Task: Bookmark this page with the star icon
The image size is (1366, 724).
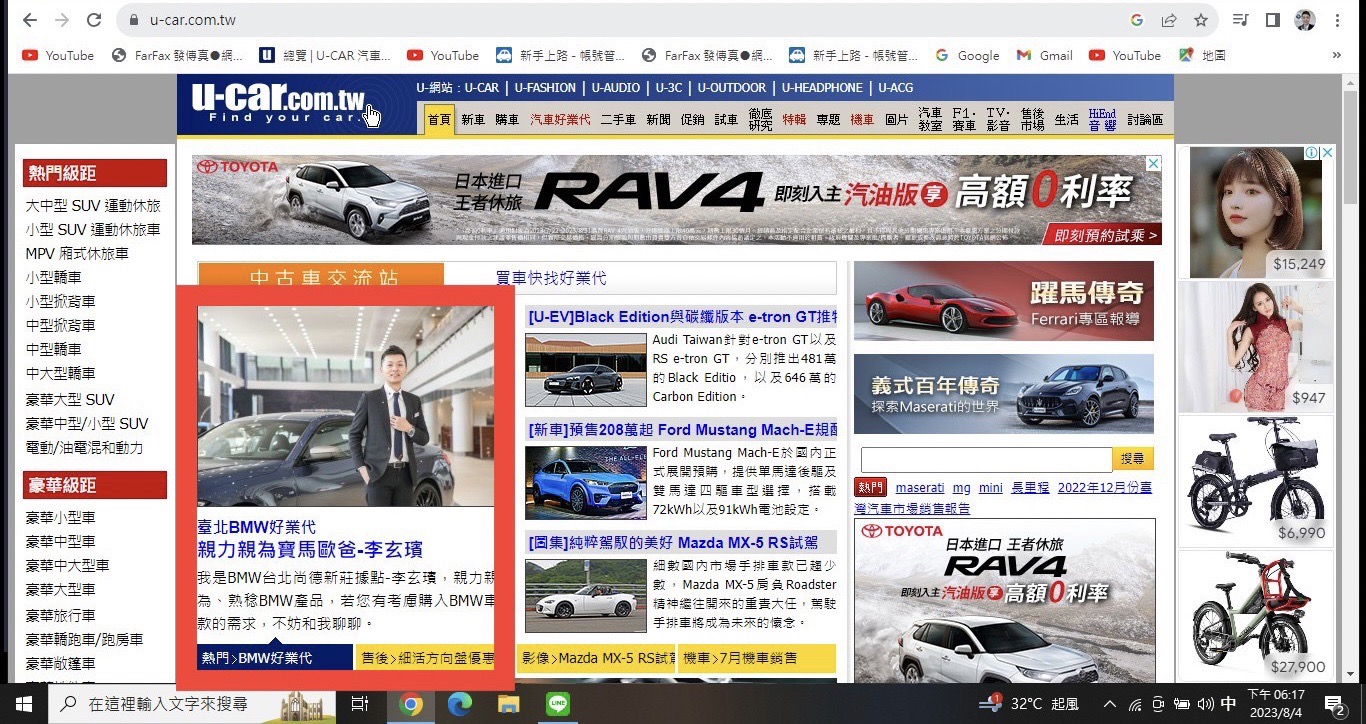Action: coord(1201,20)
